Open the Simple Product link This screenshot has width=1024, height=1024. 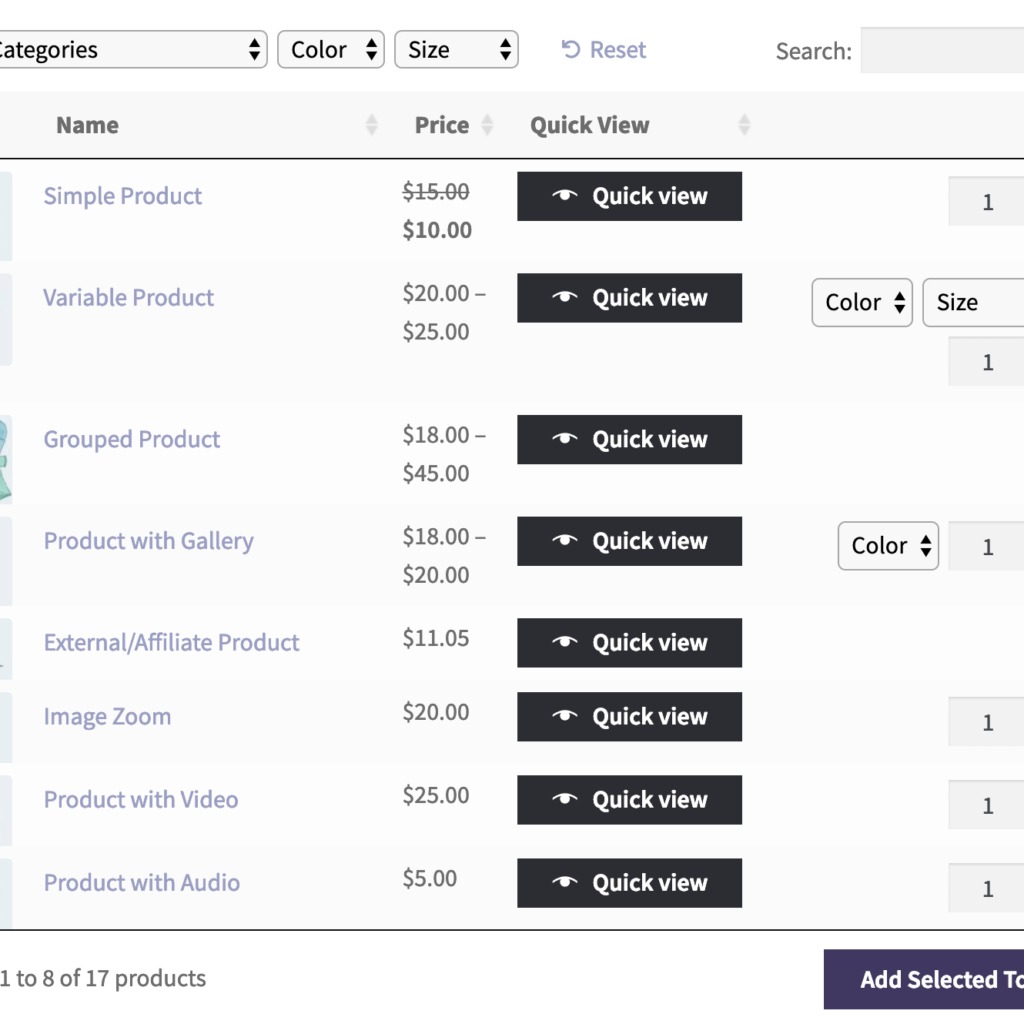(123, 196)
